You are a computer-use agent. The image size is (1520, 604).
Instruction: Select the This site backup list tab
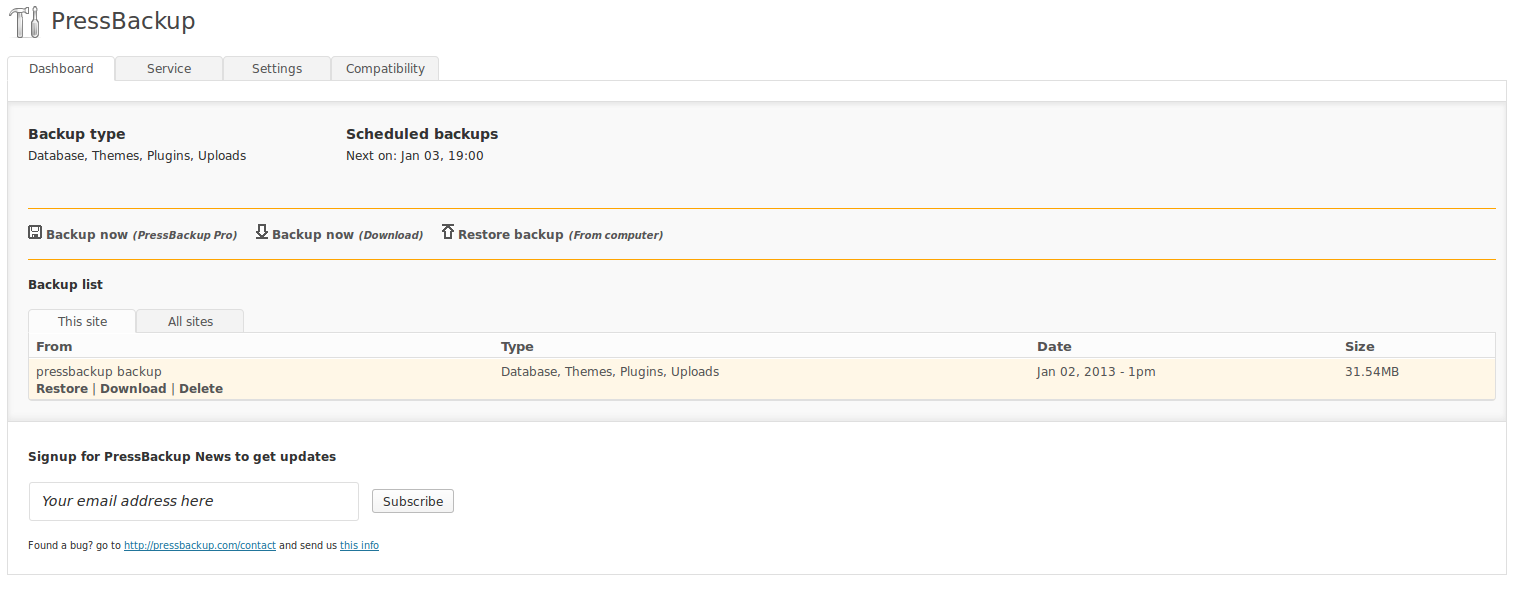[x=82, y=321]
